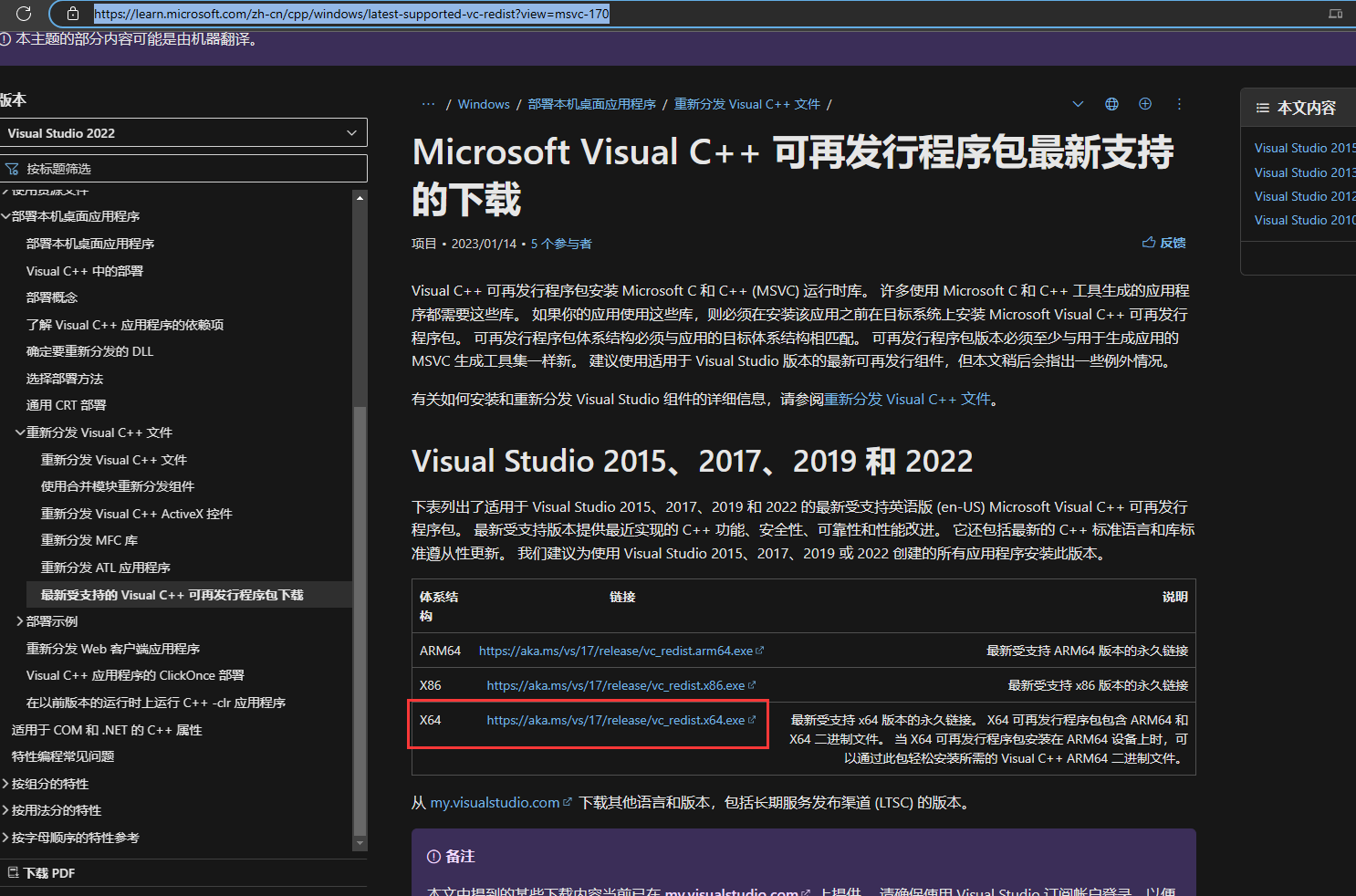Screen dimensions: 1356x896
Task: Click the split-screen icon at top right
Action: pos(1335,14)
